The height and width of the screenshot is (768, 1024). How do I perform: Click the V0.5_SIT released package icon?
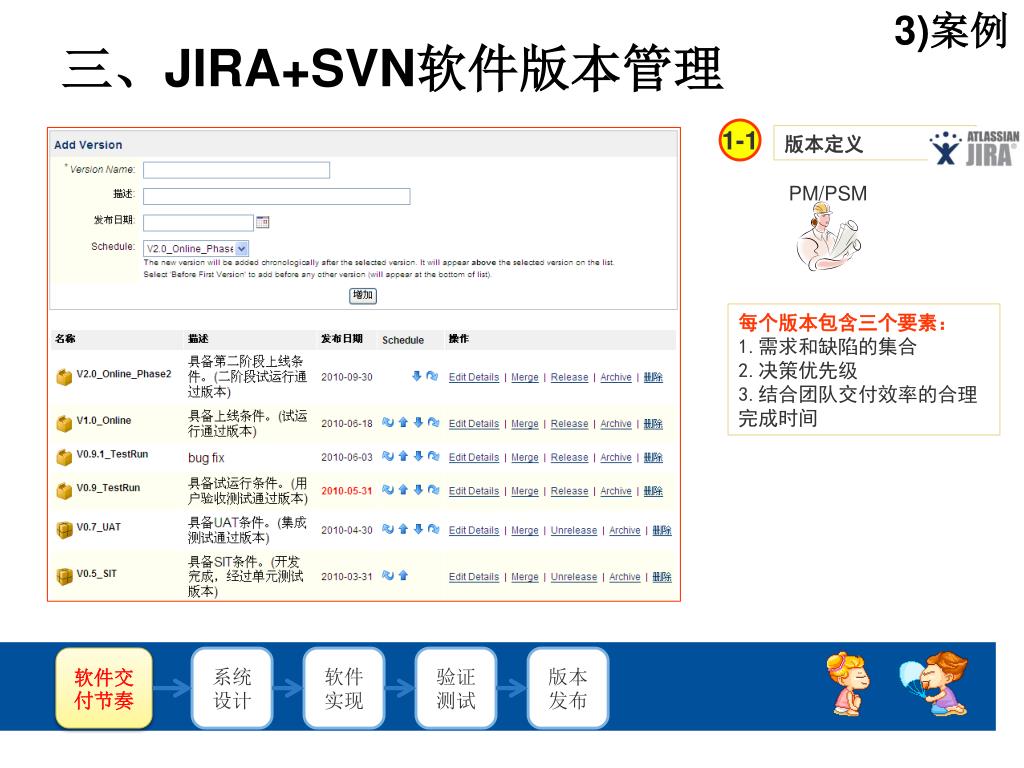click(x=64, y=576)
